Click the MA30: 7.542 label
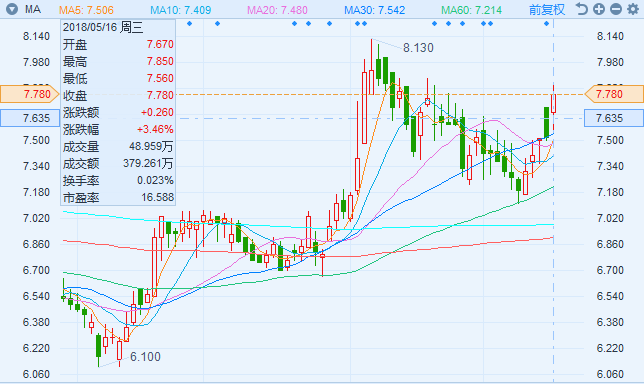644x384 pixels. coord(375,9)
